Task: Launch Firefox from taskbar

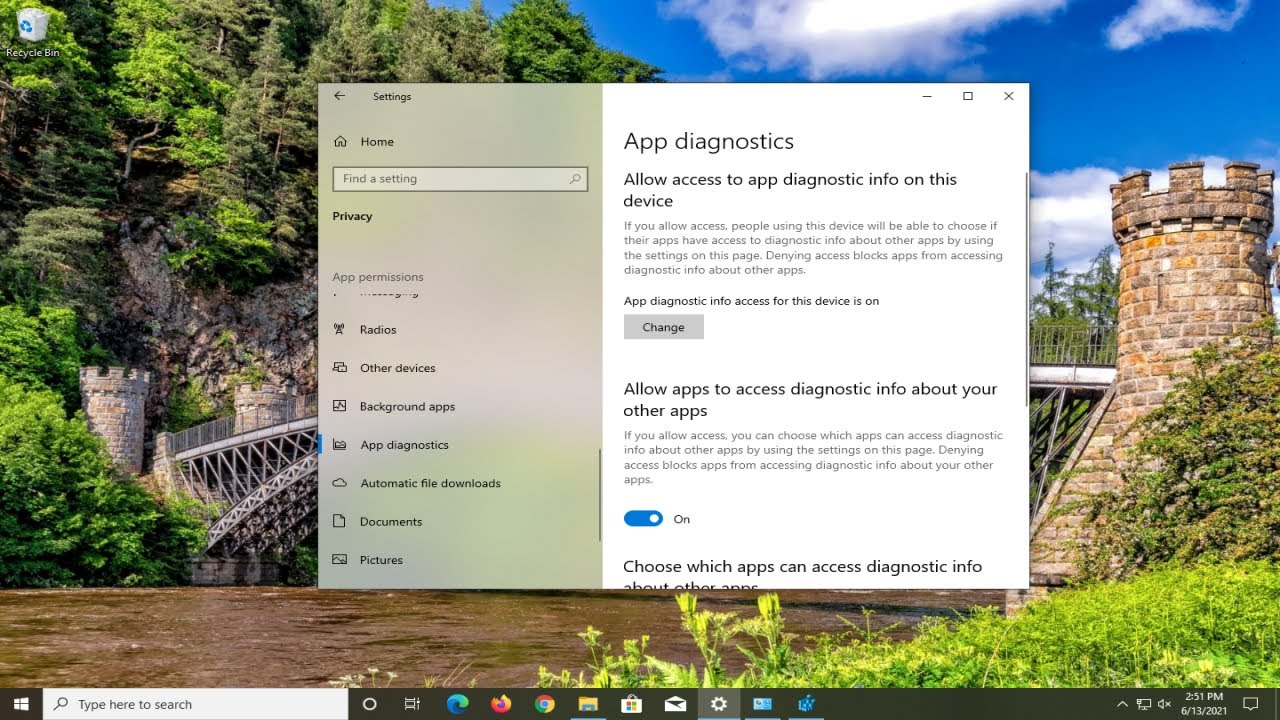Action: click(x=501, y=704)
